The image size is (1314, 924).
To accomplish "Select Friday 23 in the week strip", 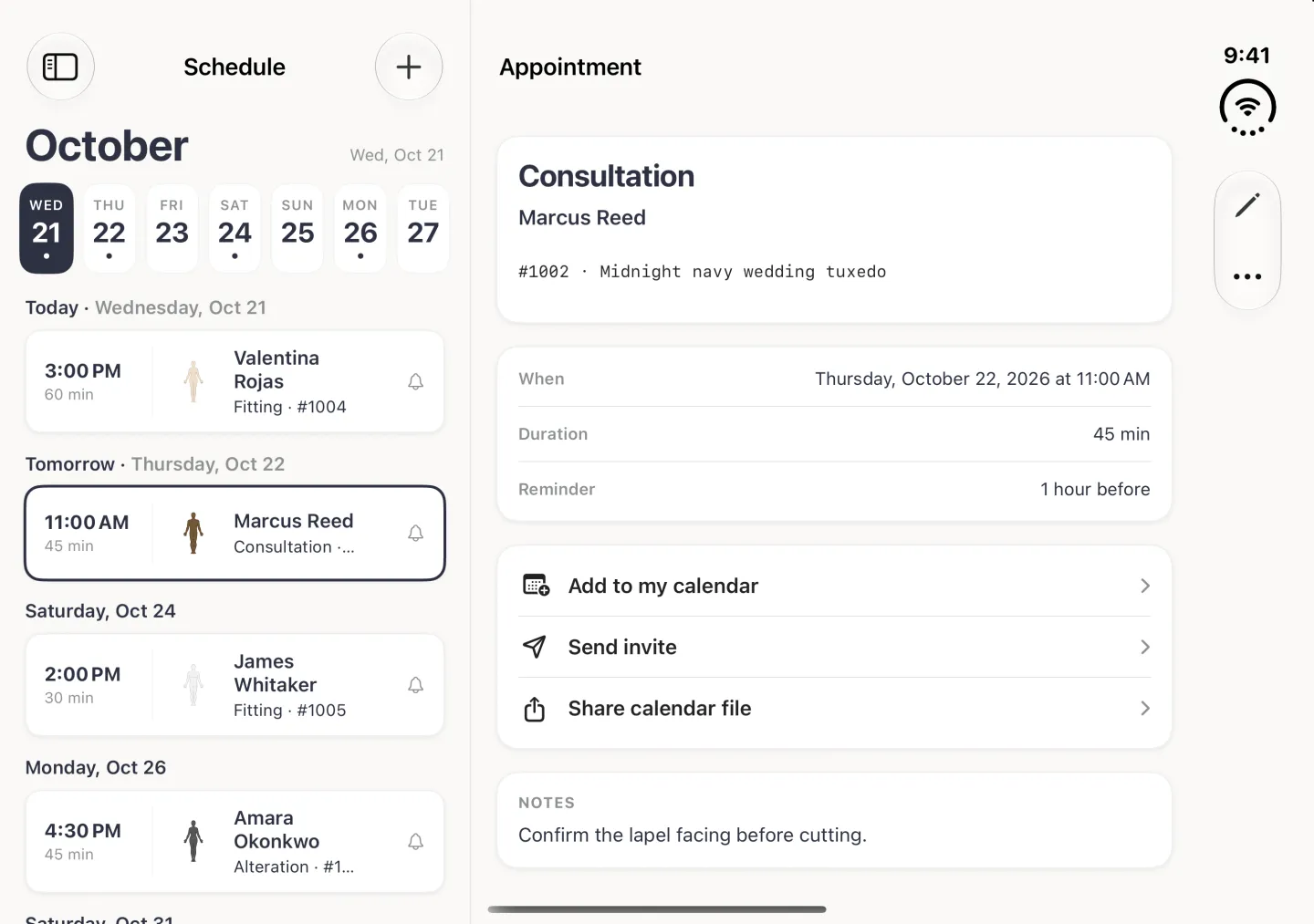I will coord(172,229).
